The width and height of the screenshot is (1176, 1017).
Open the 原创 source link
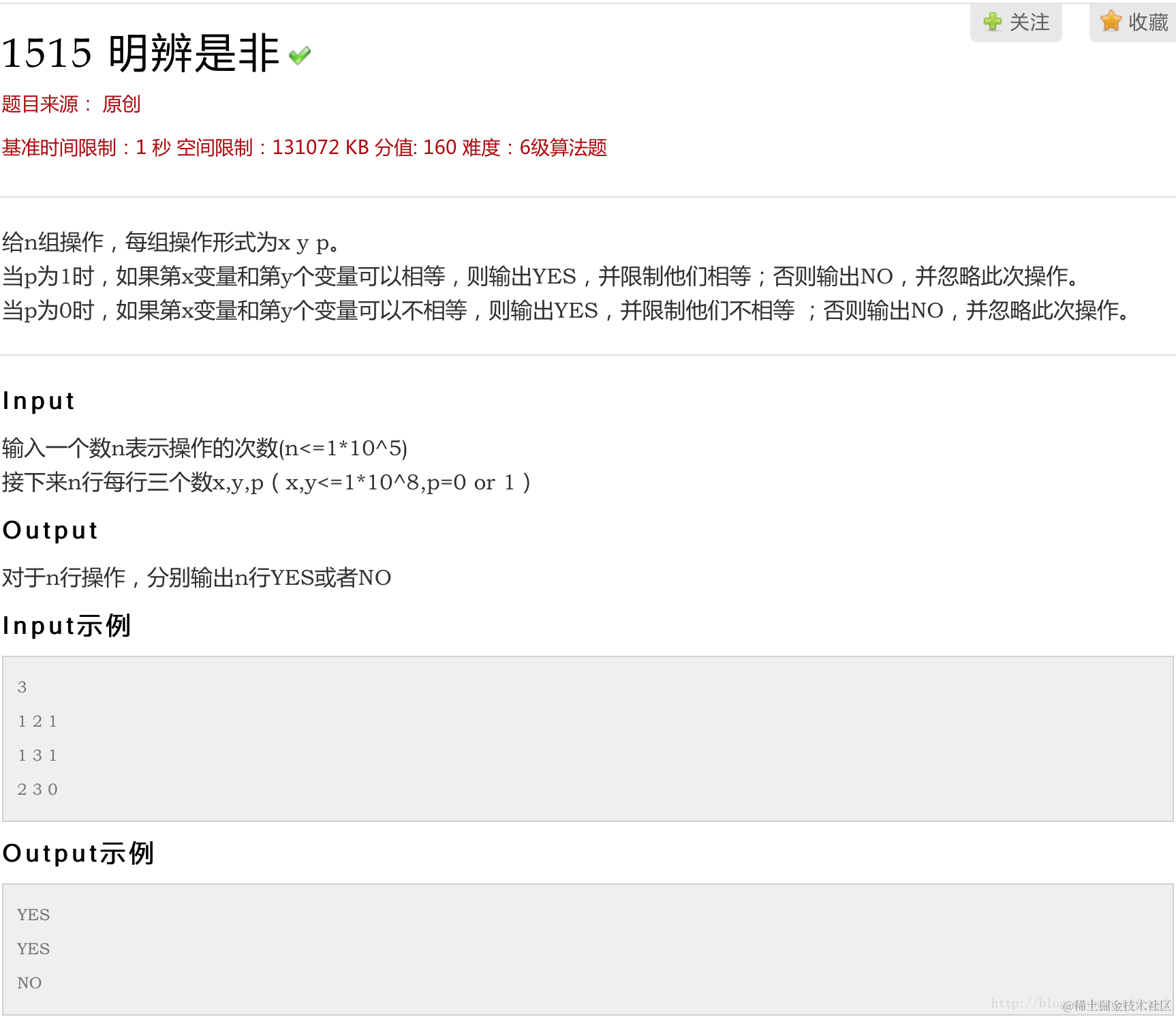[121, 104]
